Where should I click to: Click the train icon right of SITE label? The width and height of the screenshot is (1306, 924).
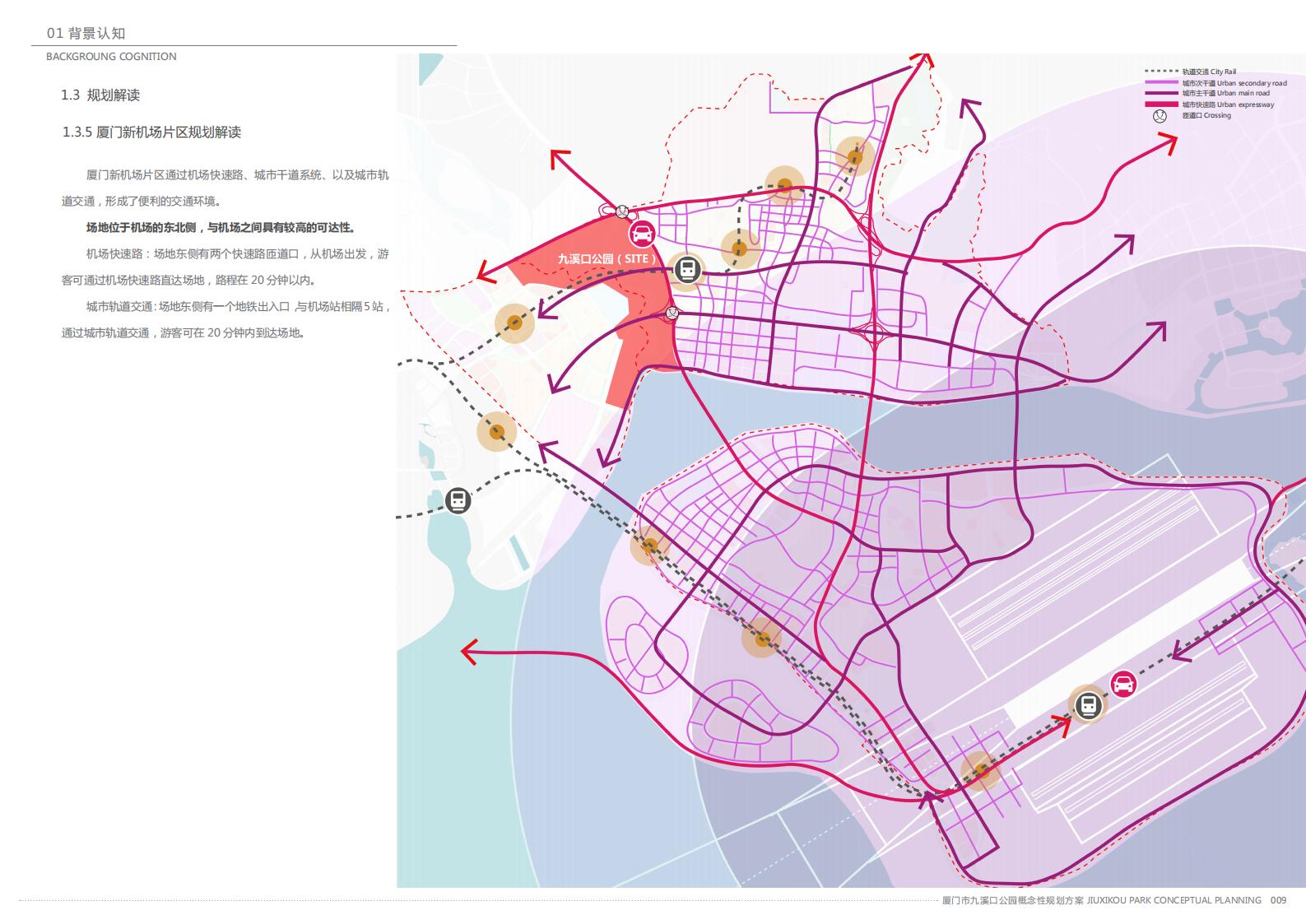(x=687, y=269)
